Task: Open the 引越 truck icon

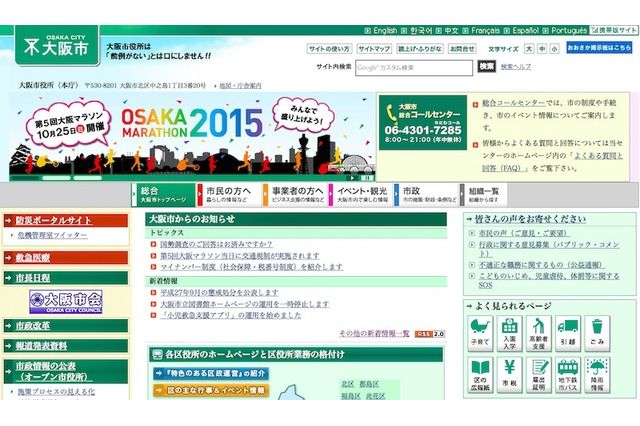Action: (x=568, y=333)
